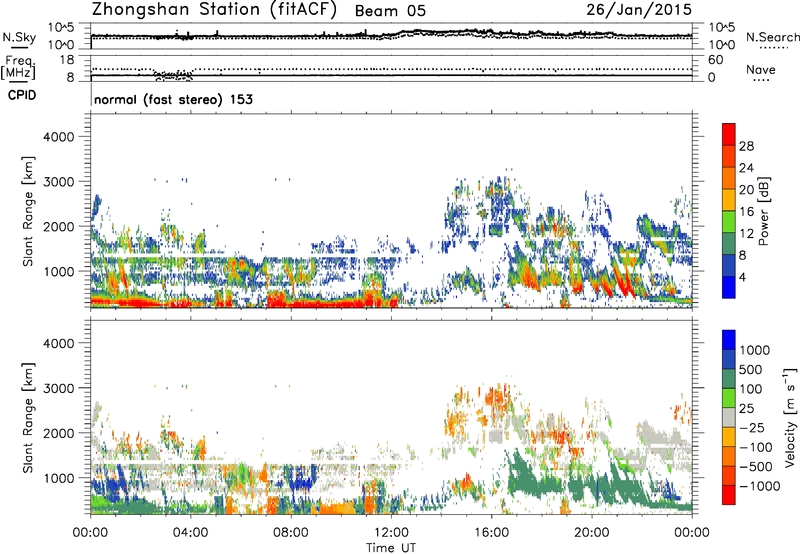This screenshot has height=554, width=800.
Task: Click the '100' Velocity colorbar label
Action: [x=751, y=389]
